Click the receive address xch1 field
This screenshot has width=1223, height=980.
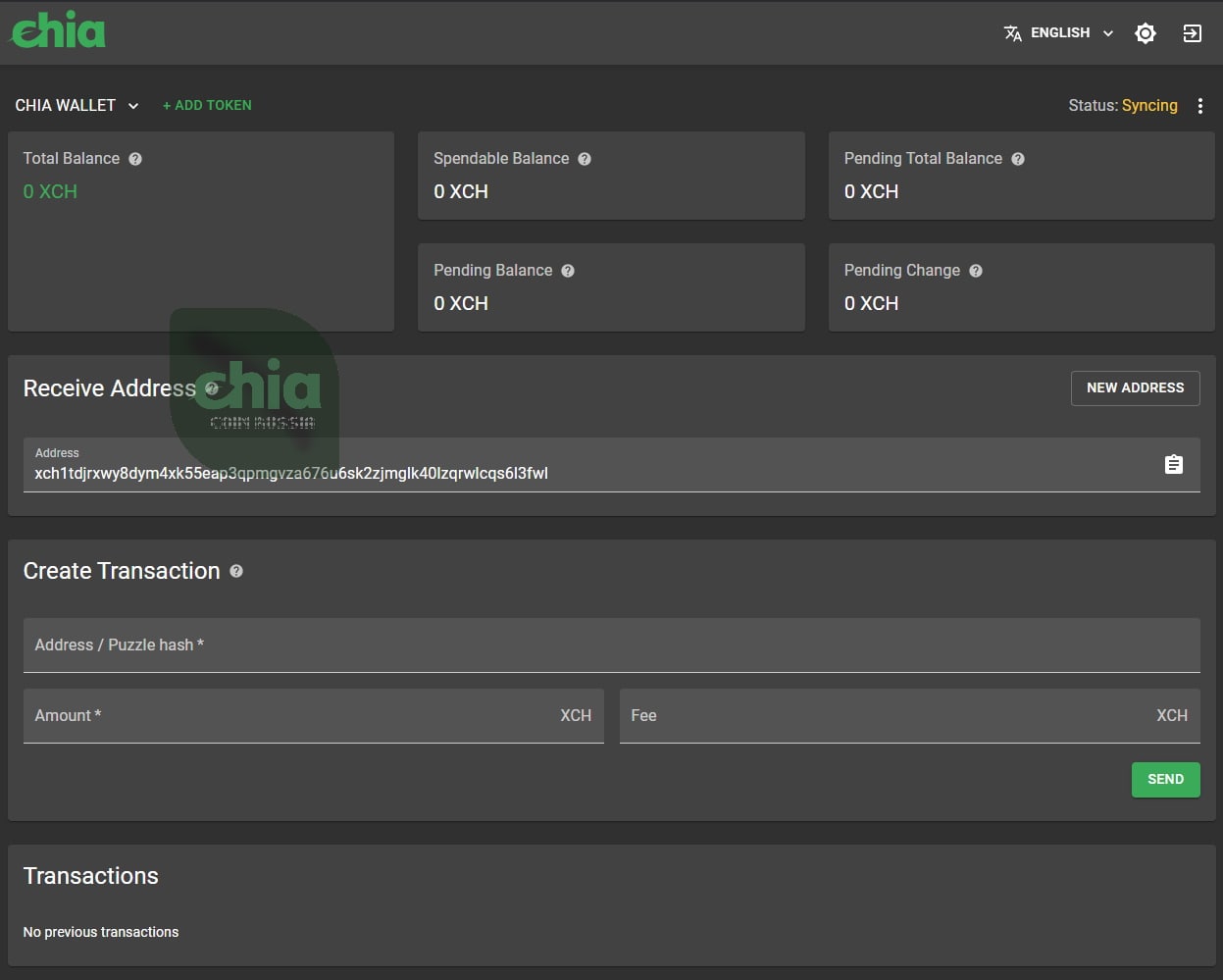point(612,465)
